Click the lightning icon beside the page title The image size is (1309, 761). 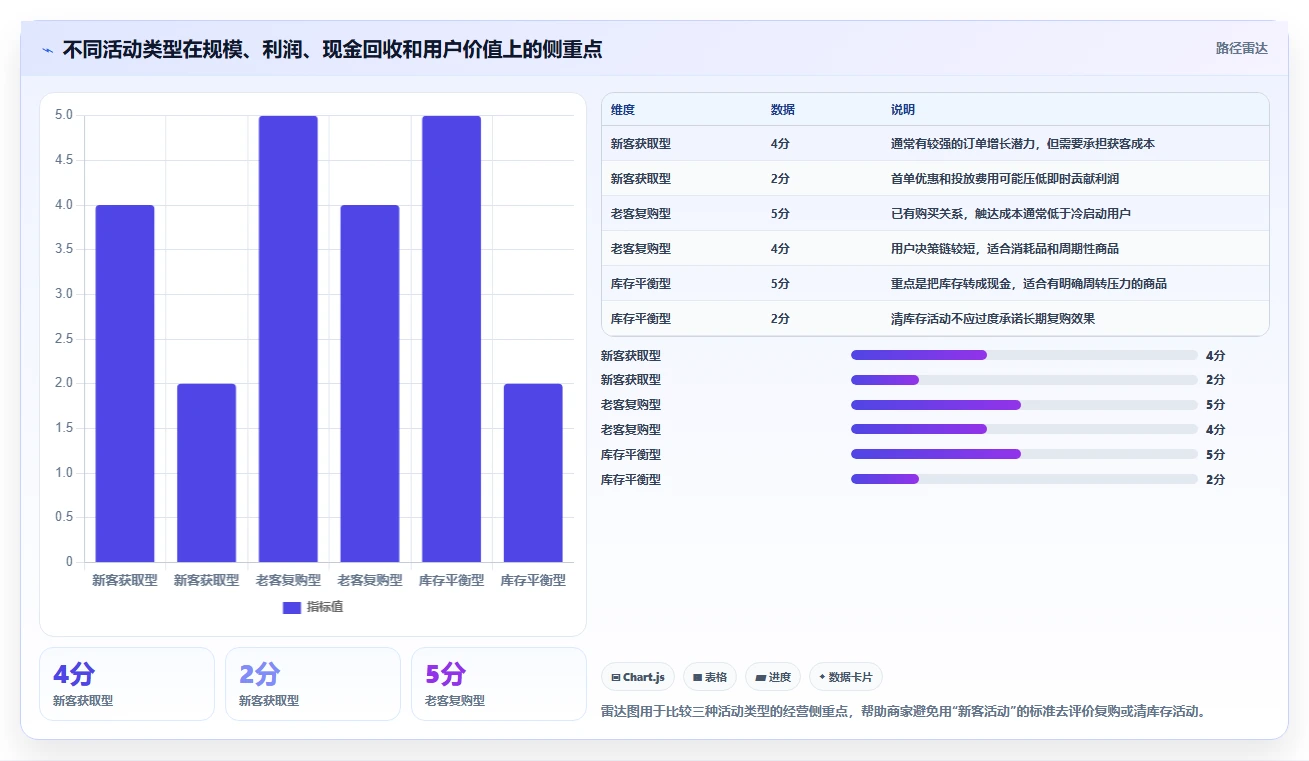tap(48, 50)
